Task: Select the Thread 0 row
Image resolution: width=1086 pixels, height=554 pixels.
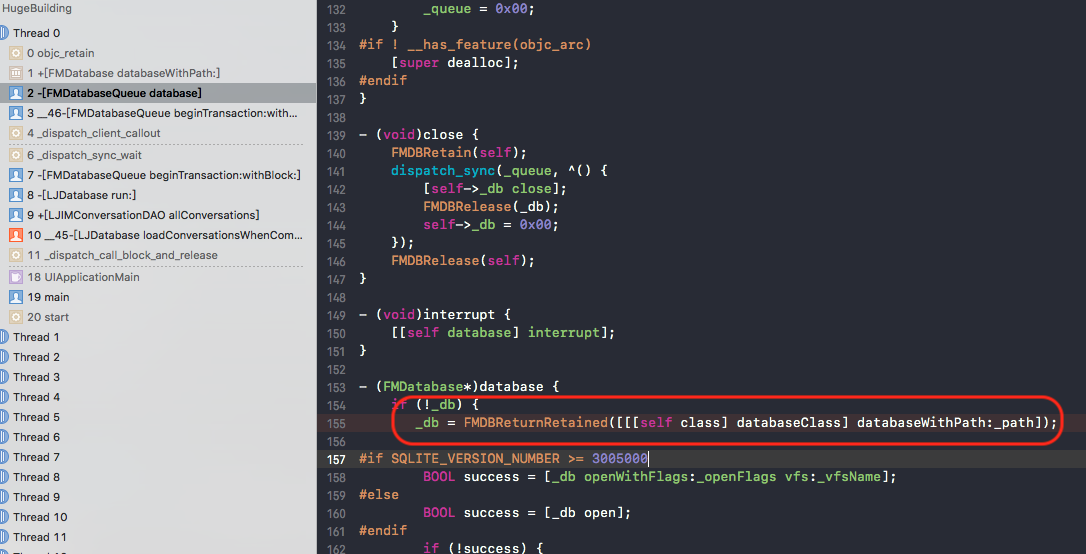Action: (158, 33)
